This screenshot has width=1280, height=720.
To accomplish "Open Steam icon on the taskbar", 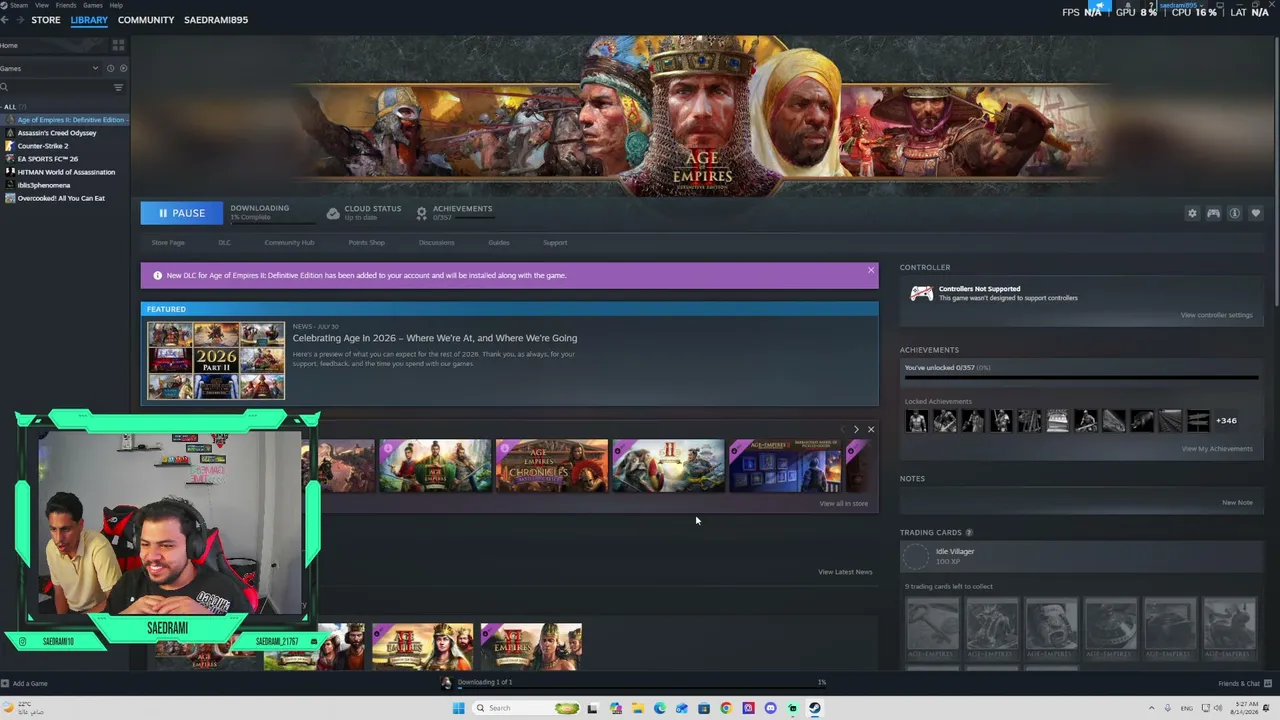I will coord(815,708).
